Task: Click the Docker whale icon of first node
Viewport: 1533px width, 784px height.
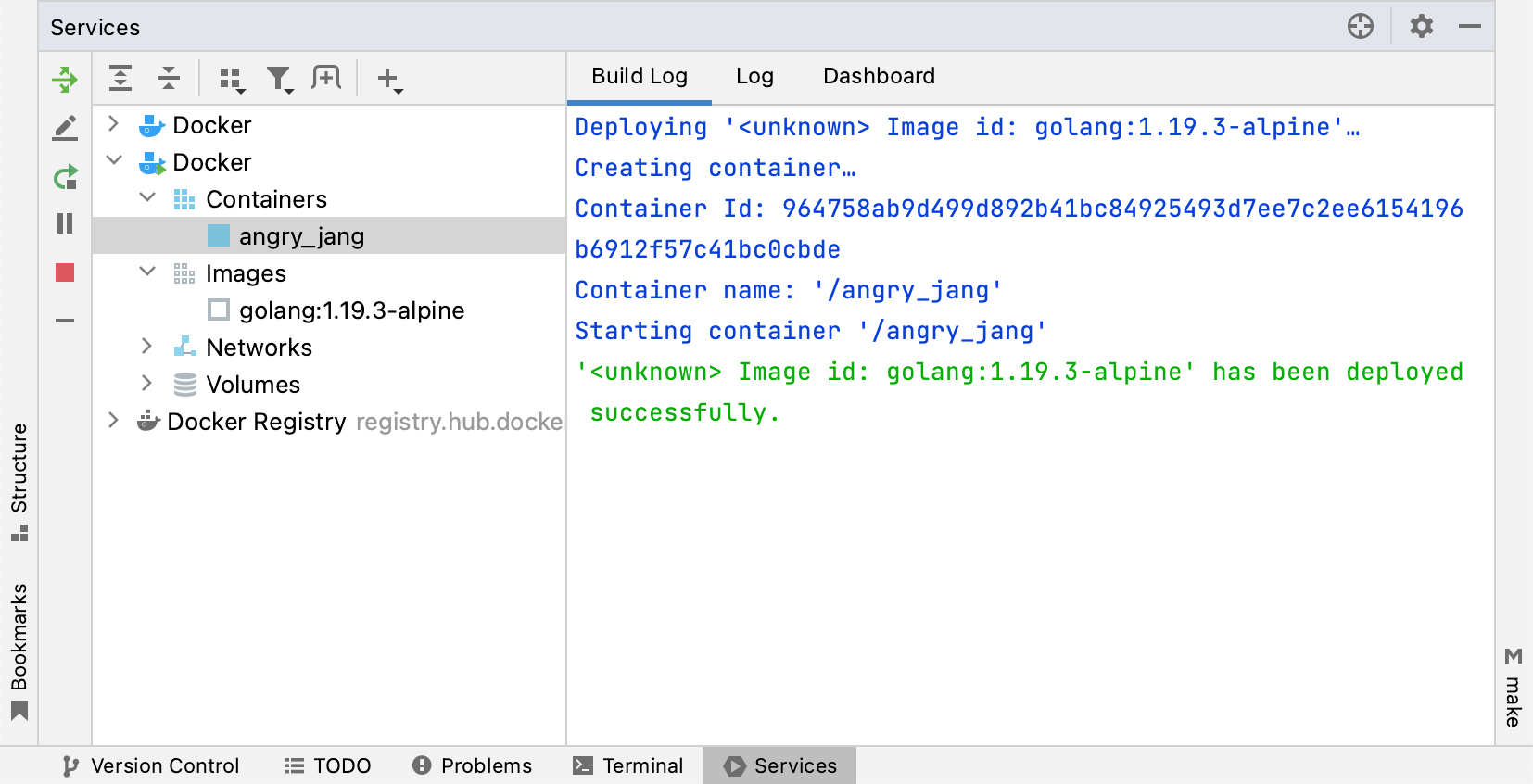Action: point(151,125)
